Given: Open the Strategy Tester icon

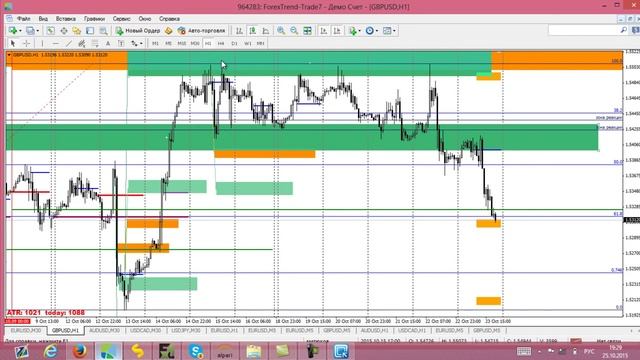Looking at the screenshot, I should tap(103, 31).
